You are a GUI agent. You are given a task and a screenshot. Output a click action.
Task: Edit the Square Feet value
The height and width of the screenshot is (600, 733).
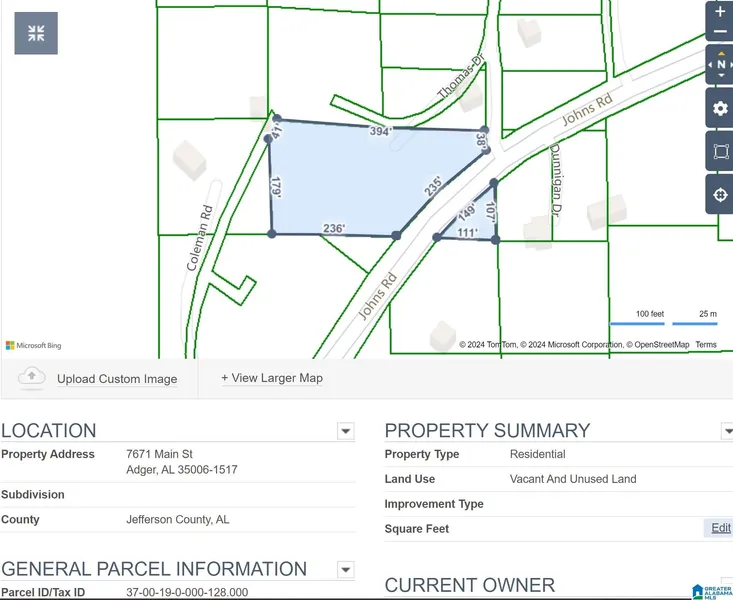click(720, 528)
